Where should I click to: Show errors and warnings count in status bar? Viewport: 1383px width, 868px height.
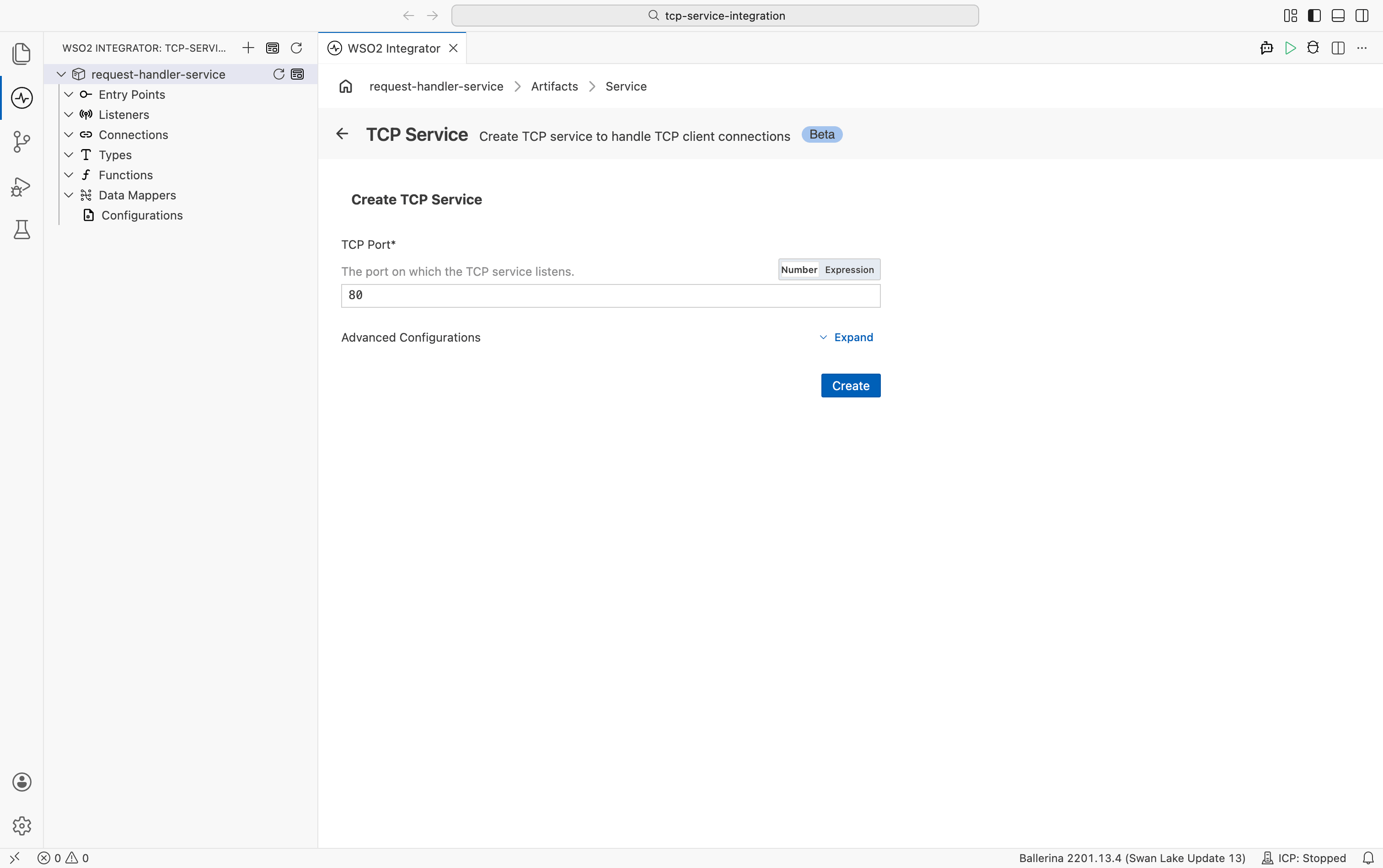tap(63, 857)
